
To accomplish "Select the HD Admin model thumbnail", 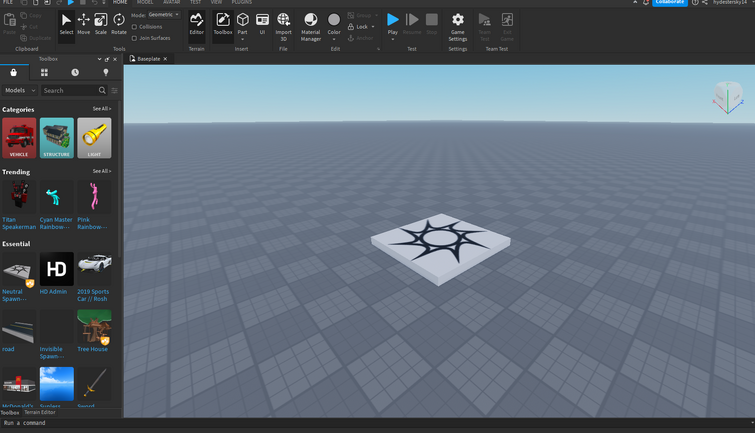I will (57, 269).
